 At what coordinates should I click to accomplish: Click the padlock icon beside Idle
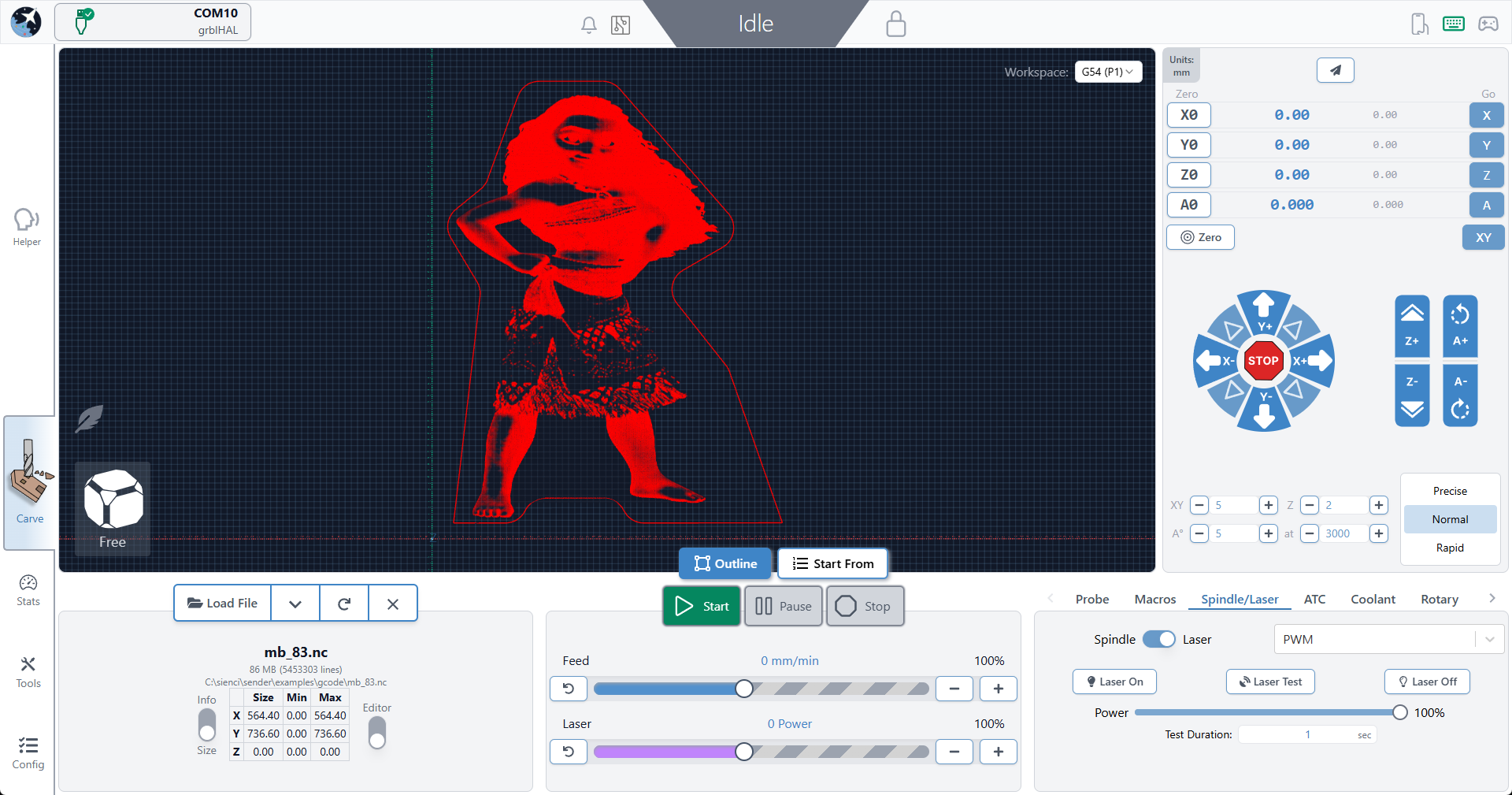(x=895, y=24)
